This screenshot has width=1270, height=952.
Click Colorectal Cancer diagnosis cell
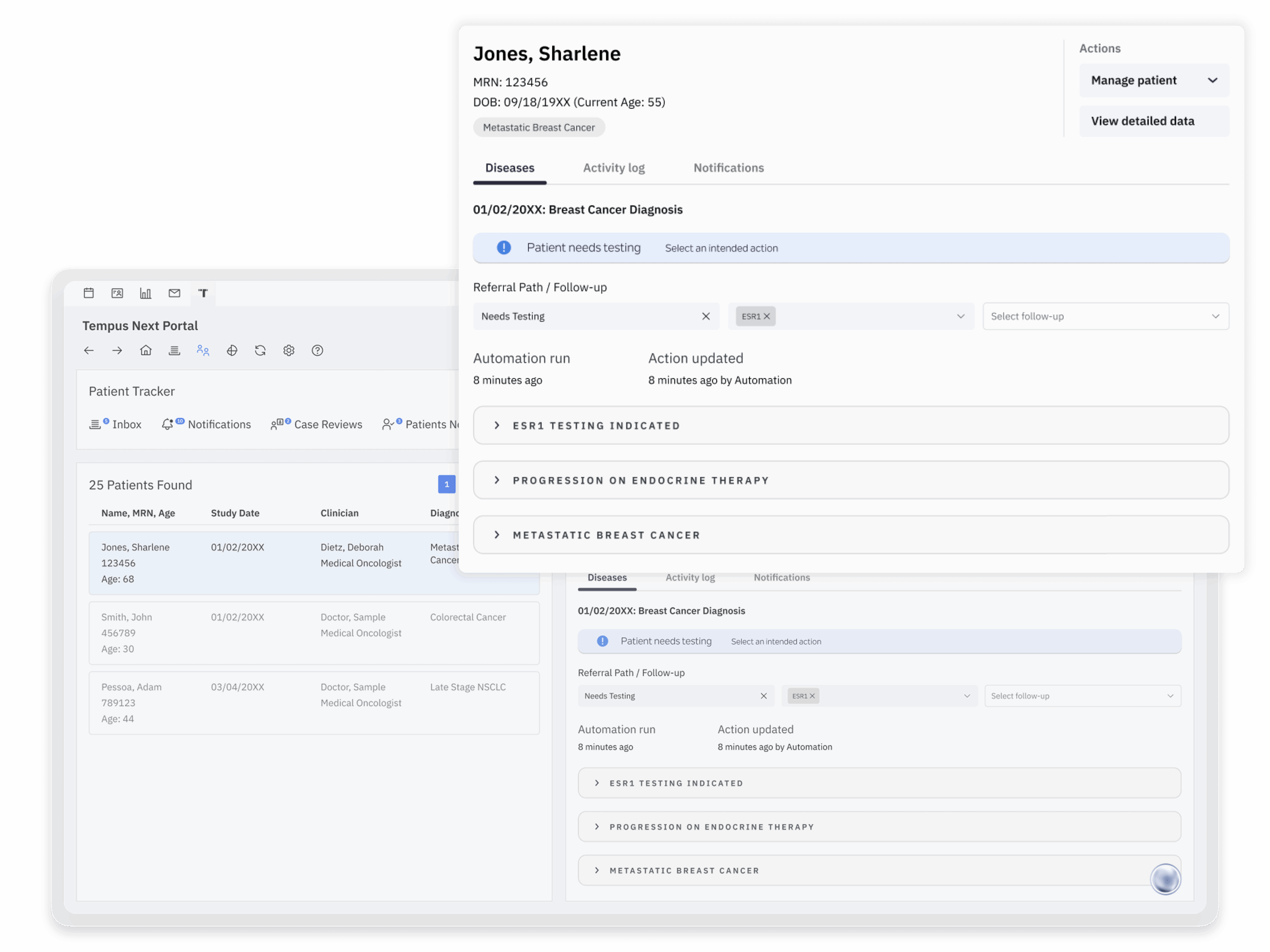pos(468,617)
